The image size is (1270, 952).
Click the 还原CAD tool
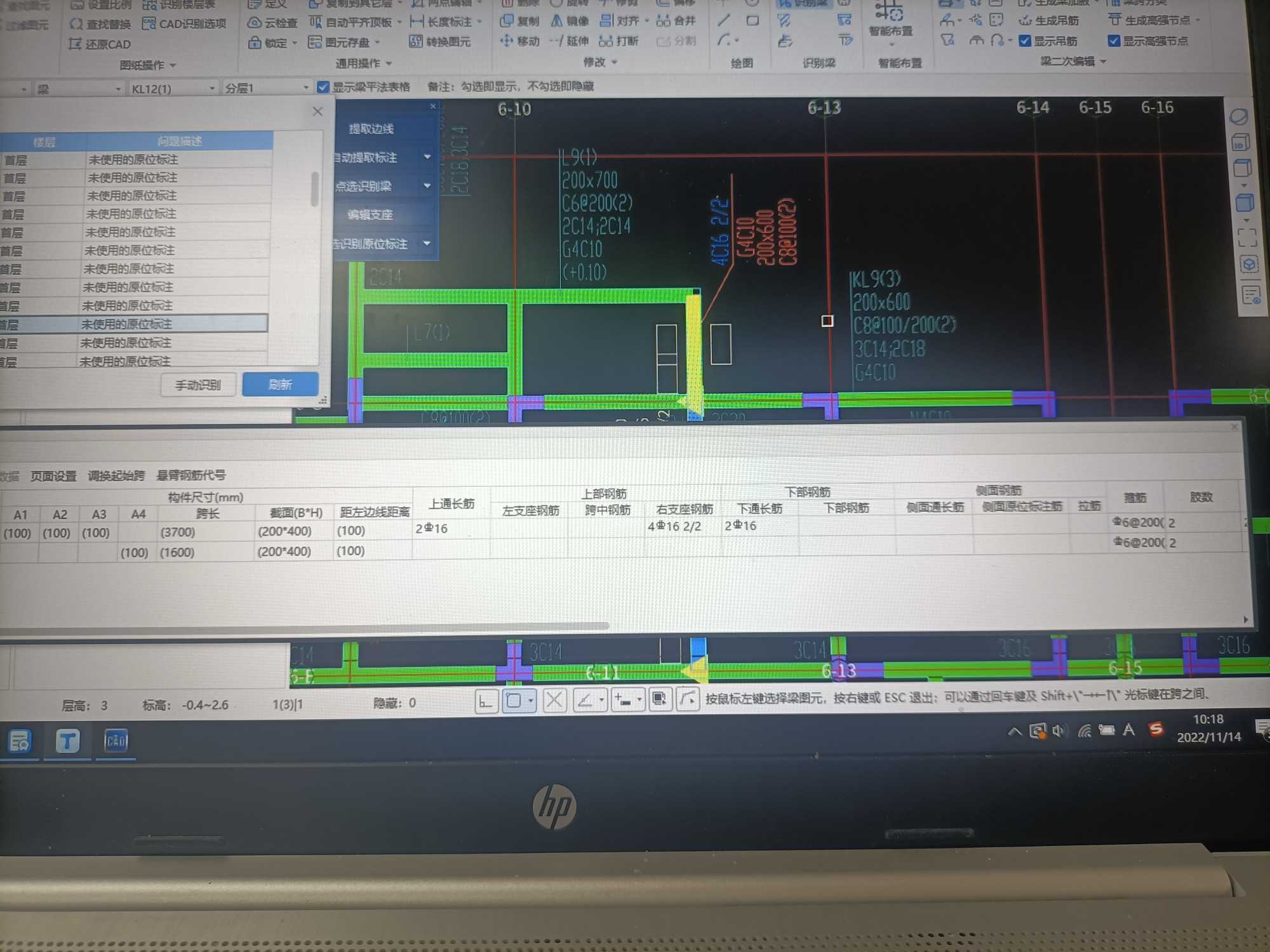click(x=100, y=44)
